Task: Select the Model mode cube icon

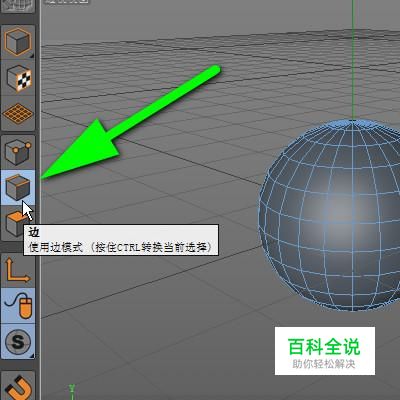Action: tap(18, 42)
